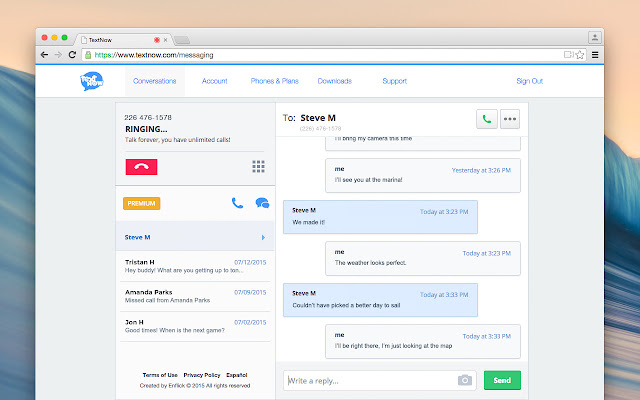Select the TextNow browser tab
This screenshot has width=640, height=400.
tap(122, 40)
